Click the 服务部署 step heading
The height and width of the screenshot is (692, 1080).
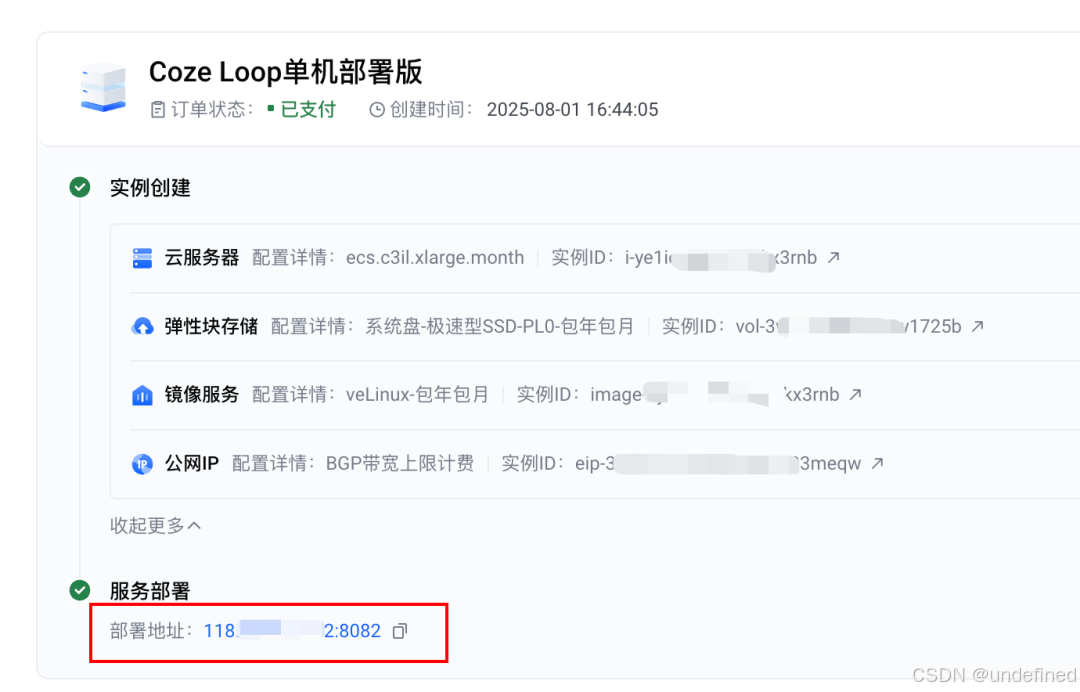[150, 591]
